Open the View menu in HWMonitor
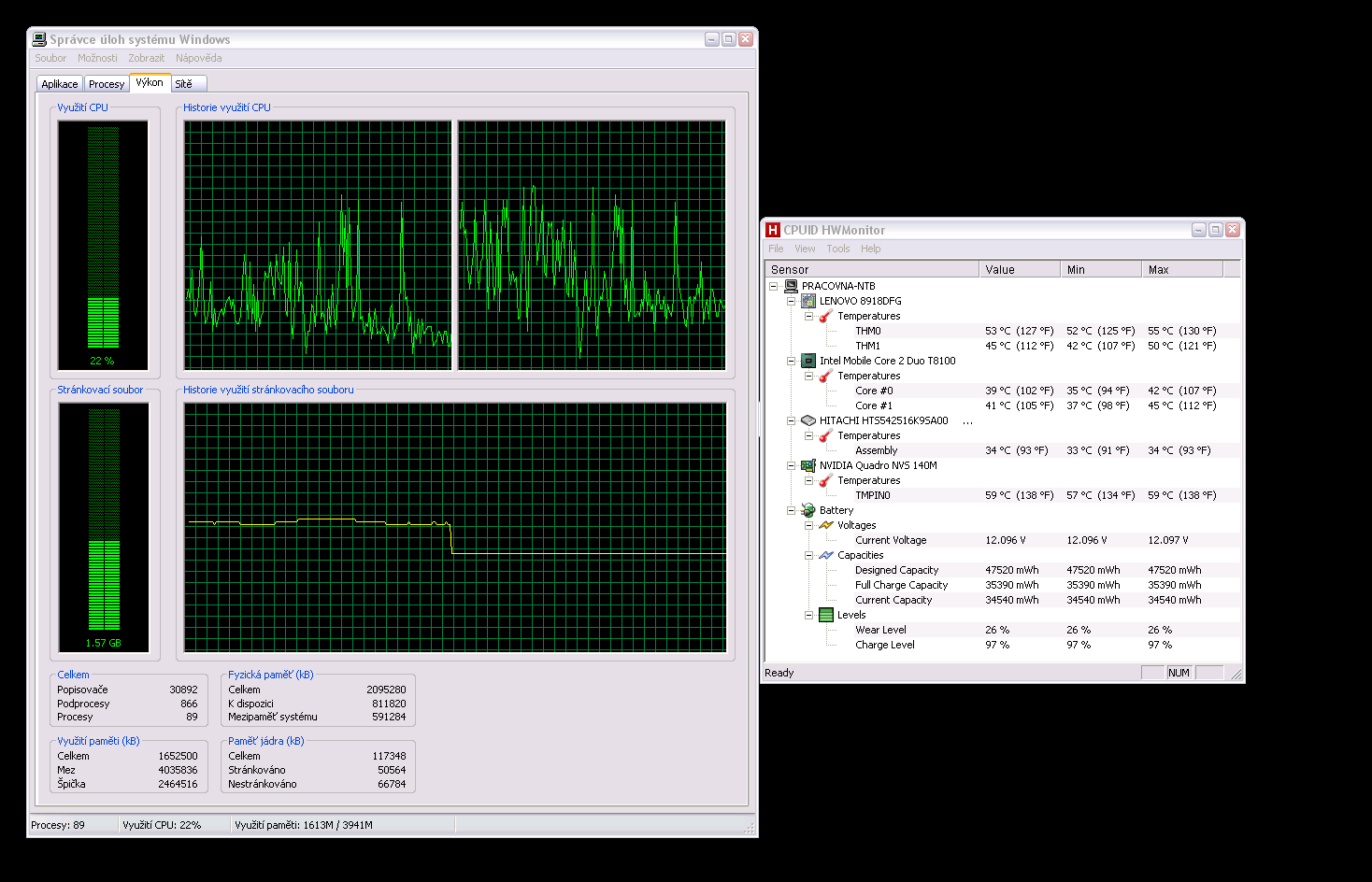Viewport: 1372px width, 882px height. 805,249
